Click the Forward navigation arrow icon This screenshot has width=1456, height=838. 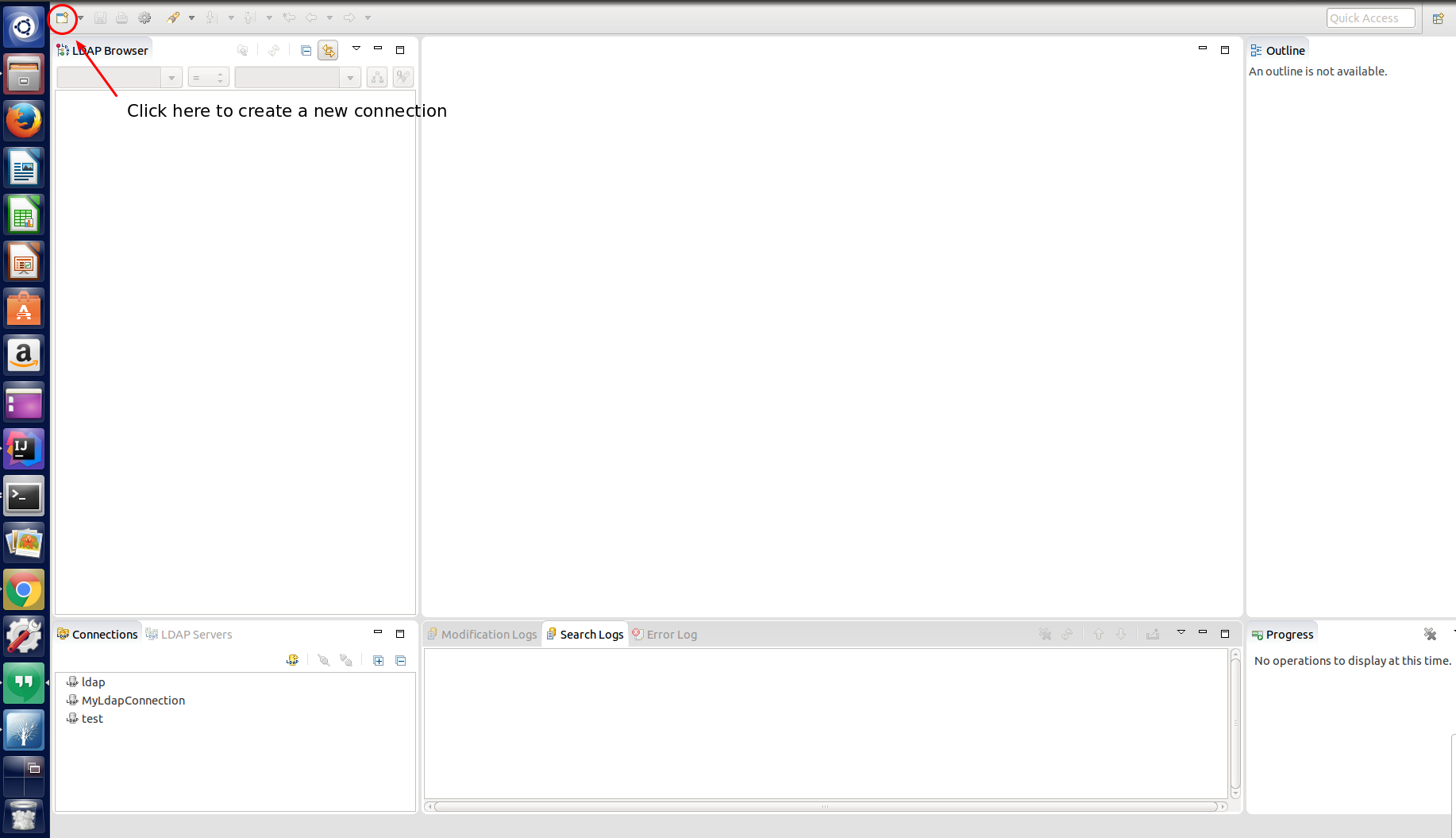coord(349,17)
